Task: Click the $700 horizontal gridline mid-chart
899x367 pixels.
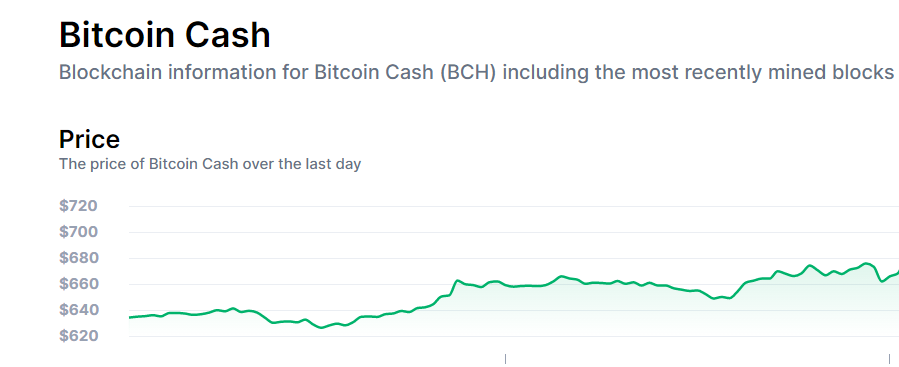Action: coord(514,232)
